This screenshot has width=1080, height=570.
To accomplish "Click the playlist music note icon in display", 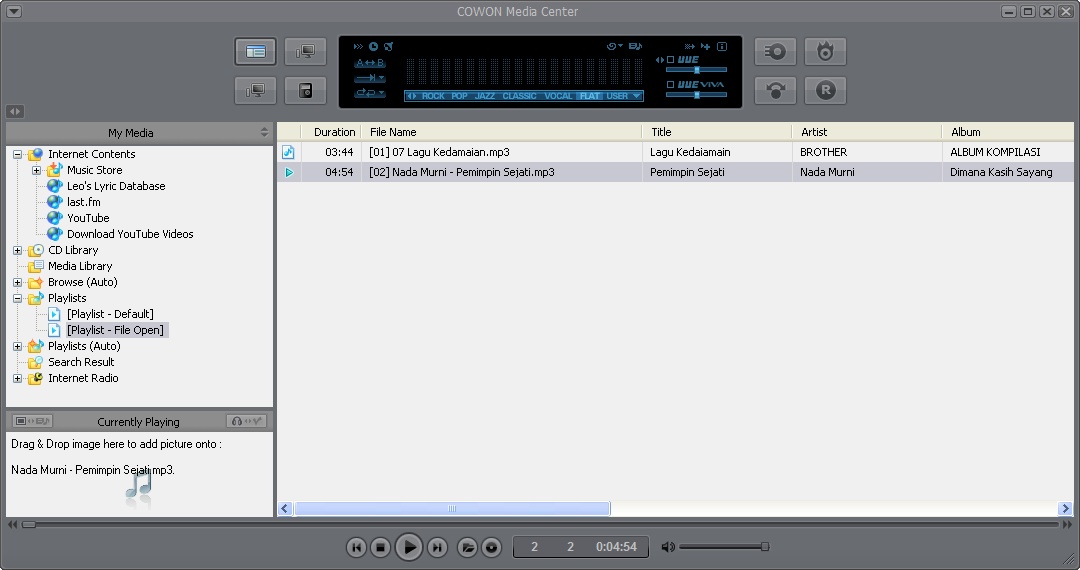I will click(635, 46).
